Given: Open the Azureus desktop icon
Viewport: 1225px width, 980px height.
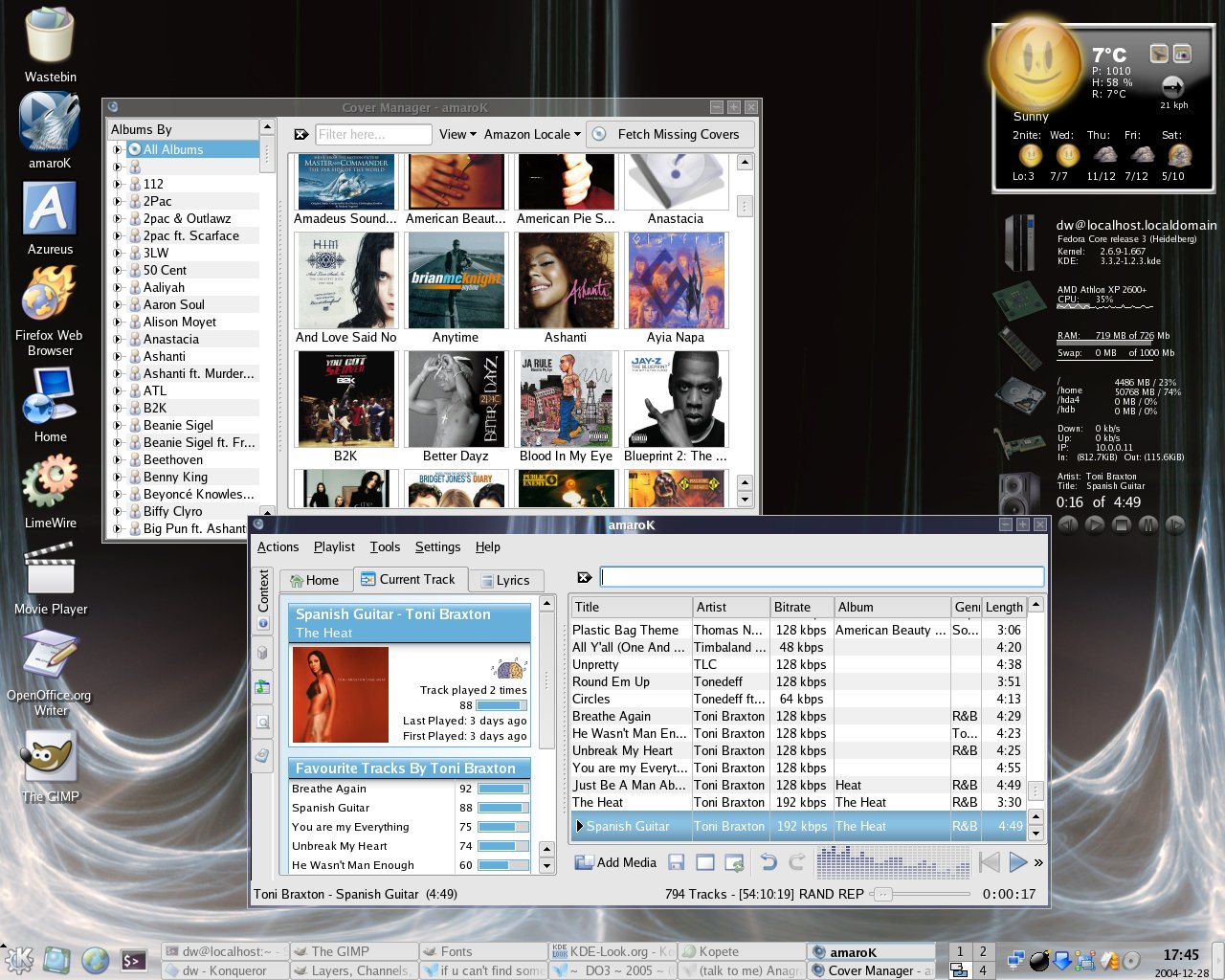Looking at the screenshot, I should pos(50,217).
